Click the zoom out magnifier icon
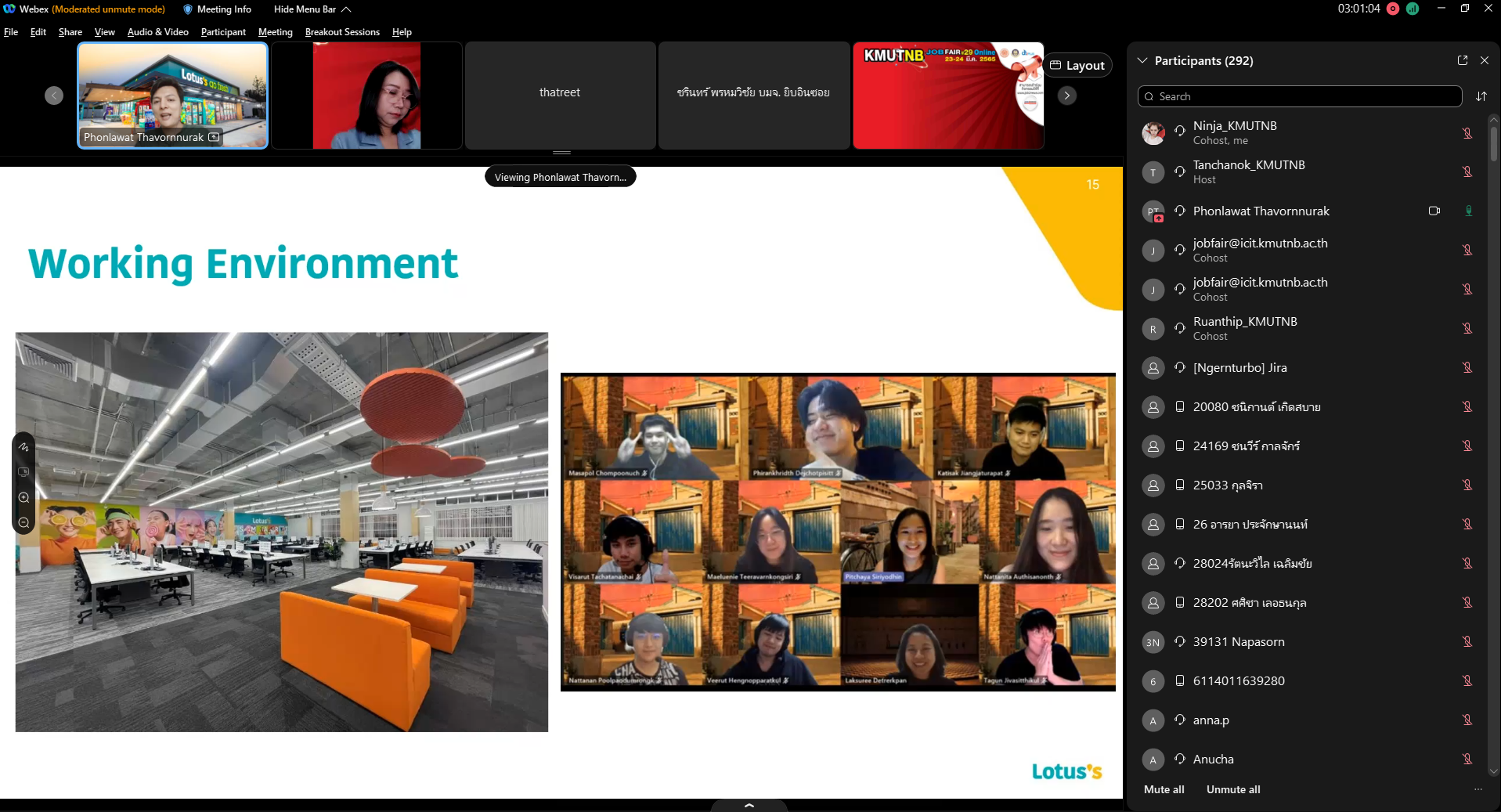The image size is (1501, 812). [x=23, y=523]
